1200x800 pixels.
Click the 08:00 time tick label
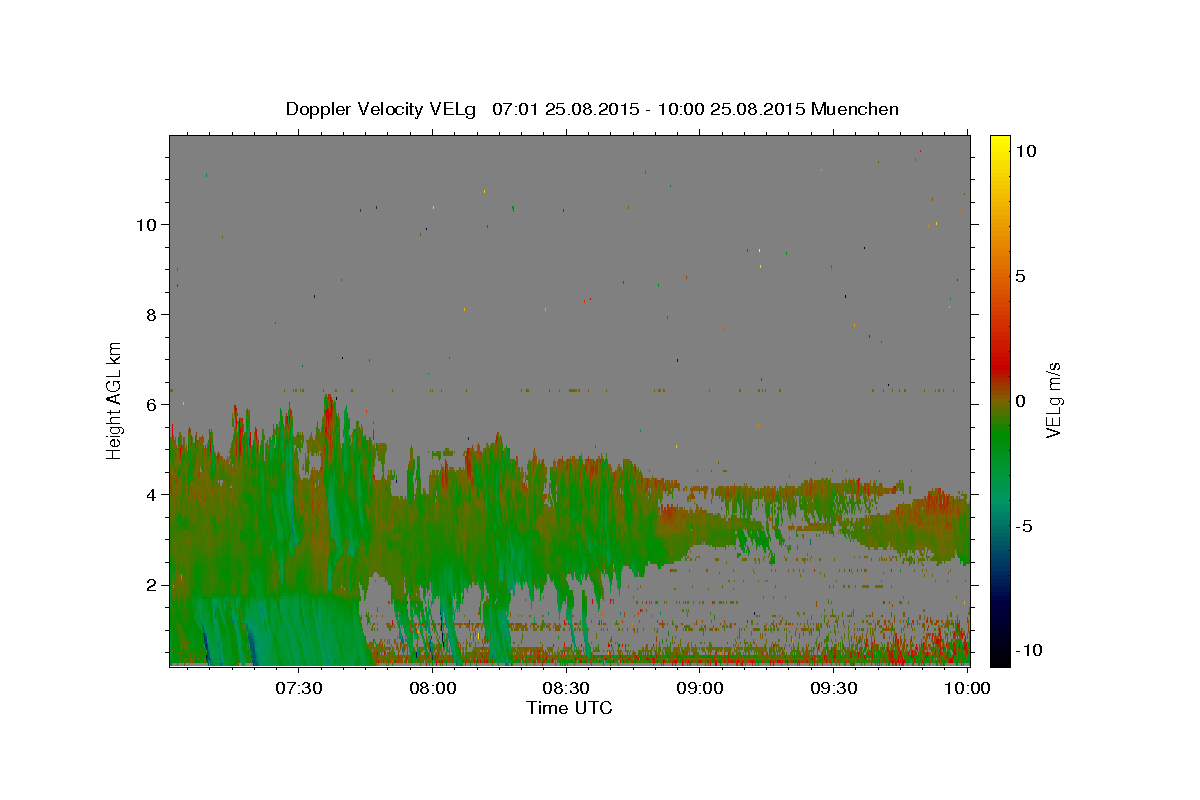pyautogui.click(x=432, y=688)
